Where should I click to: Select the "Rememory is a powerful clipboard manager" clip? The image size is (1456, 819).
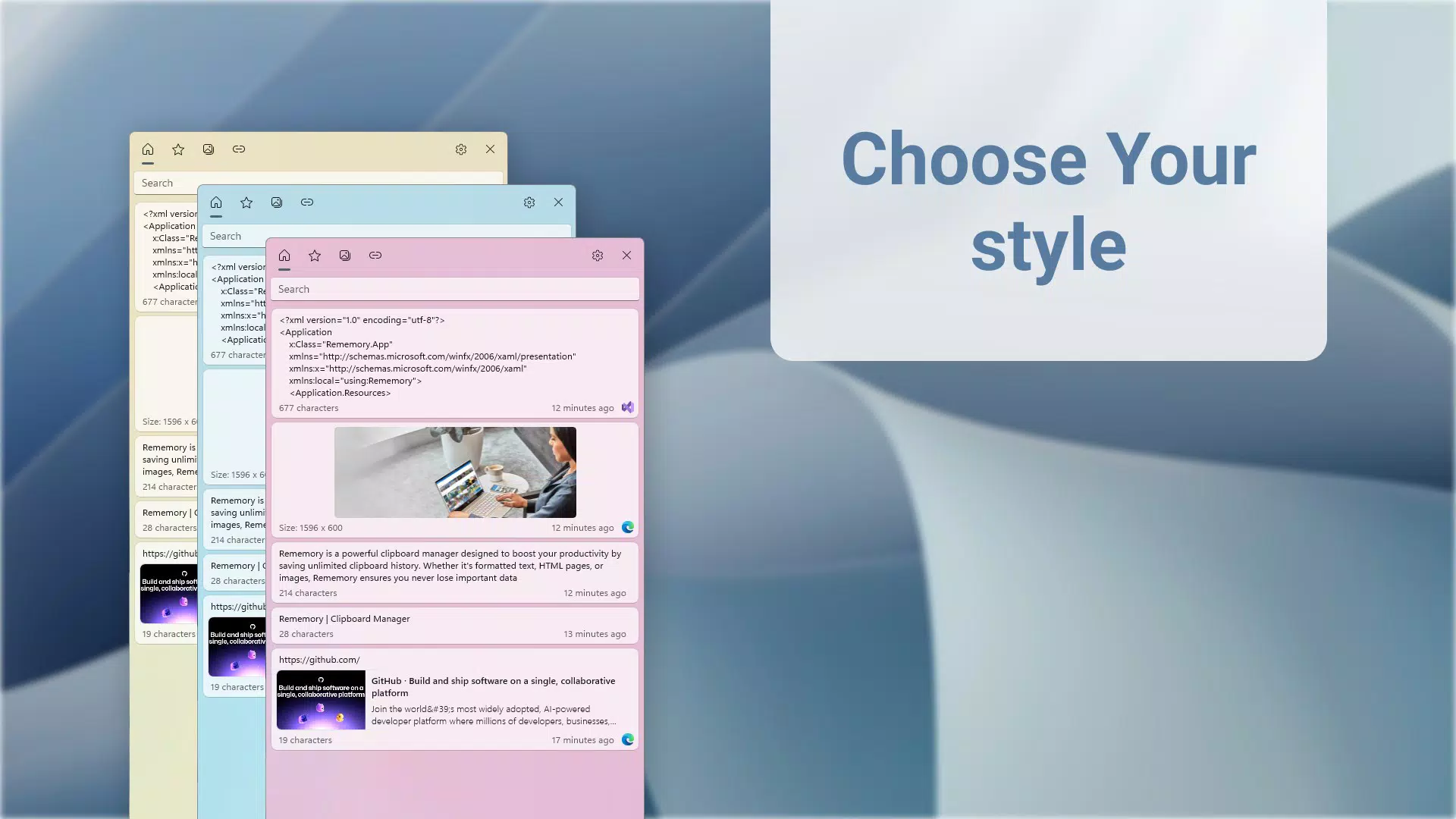pyautogui.click(x=455, y=573)
